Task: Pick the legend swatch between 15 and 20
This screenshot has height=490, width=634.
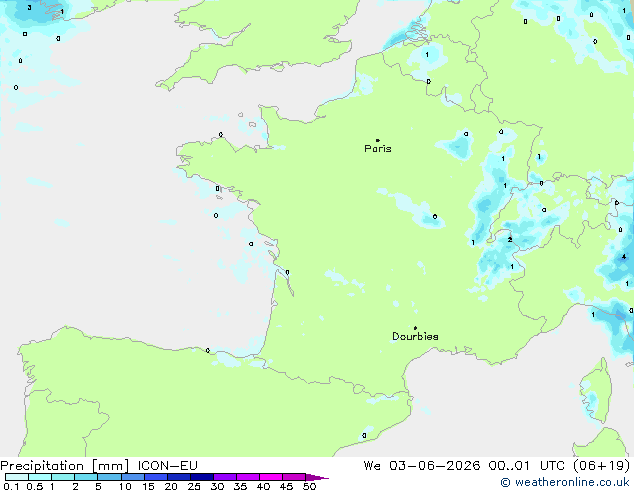Action: pyautogui.click(x=156, y=477)
